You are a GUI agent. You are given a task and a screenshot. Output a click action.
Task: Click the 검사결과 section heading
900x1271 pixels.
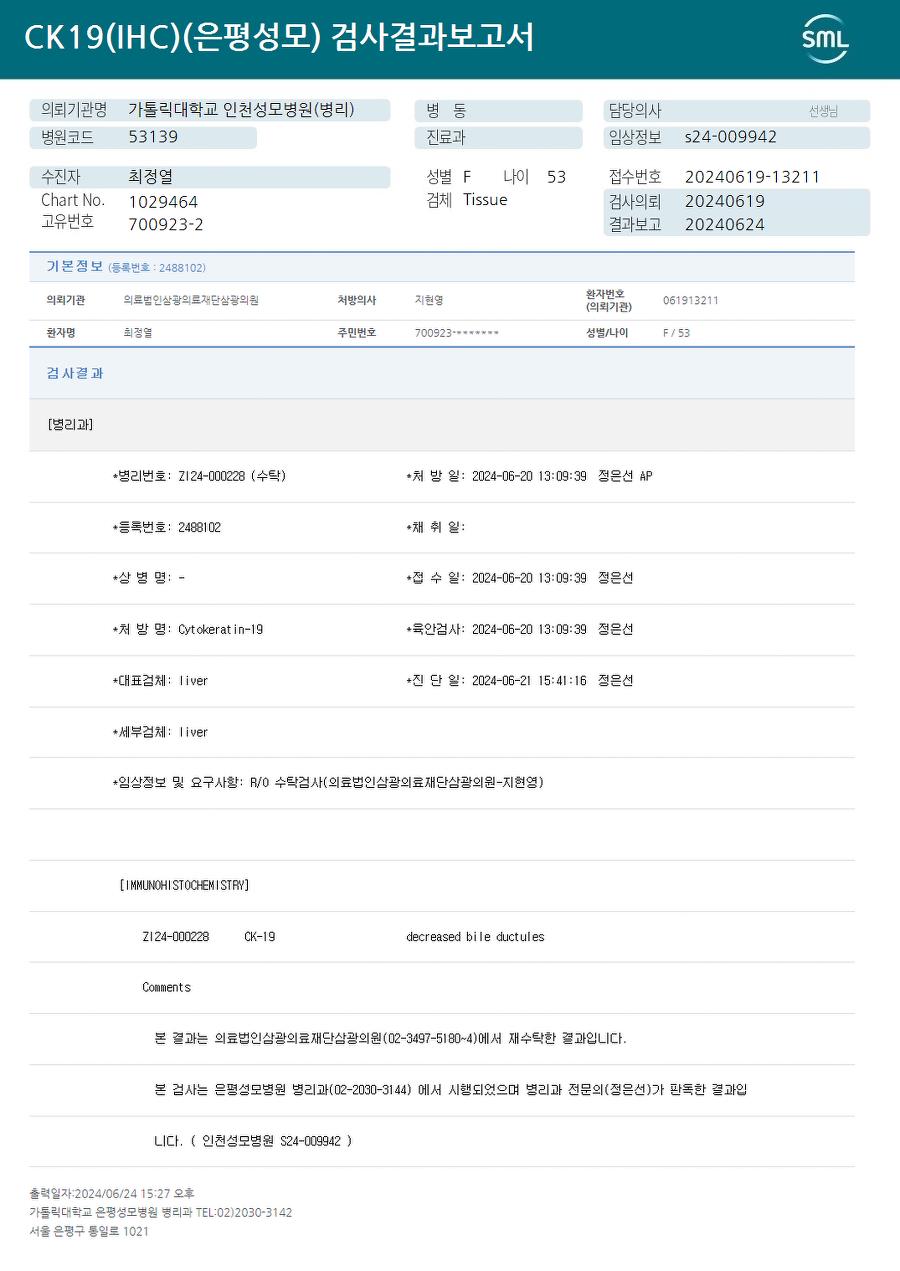(x=75, y=373)
